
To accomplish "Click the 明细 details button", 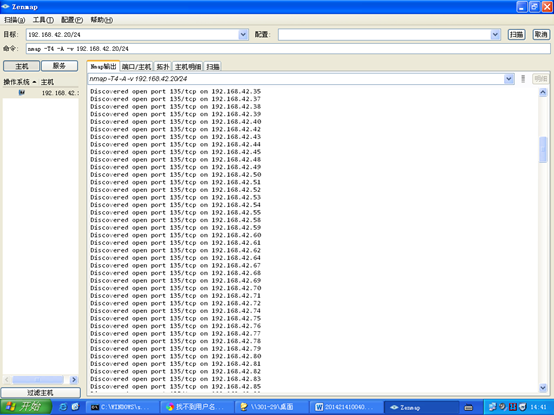I will 541,78.
